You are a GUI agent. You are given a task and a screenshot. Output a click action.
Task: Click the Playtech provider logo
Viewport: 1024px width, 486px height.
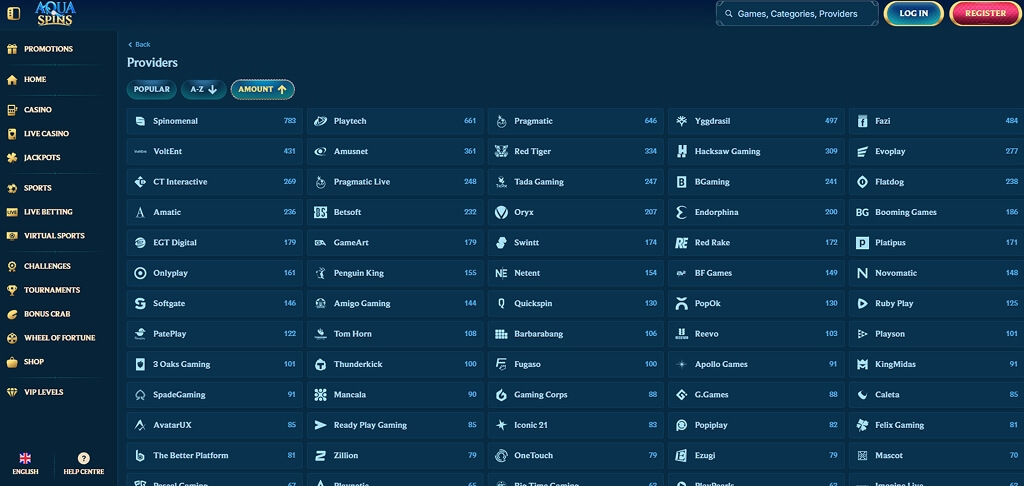(x=320, y=121)
